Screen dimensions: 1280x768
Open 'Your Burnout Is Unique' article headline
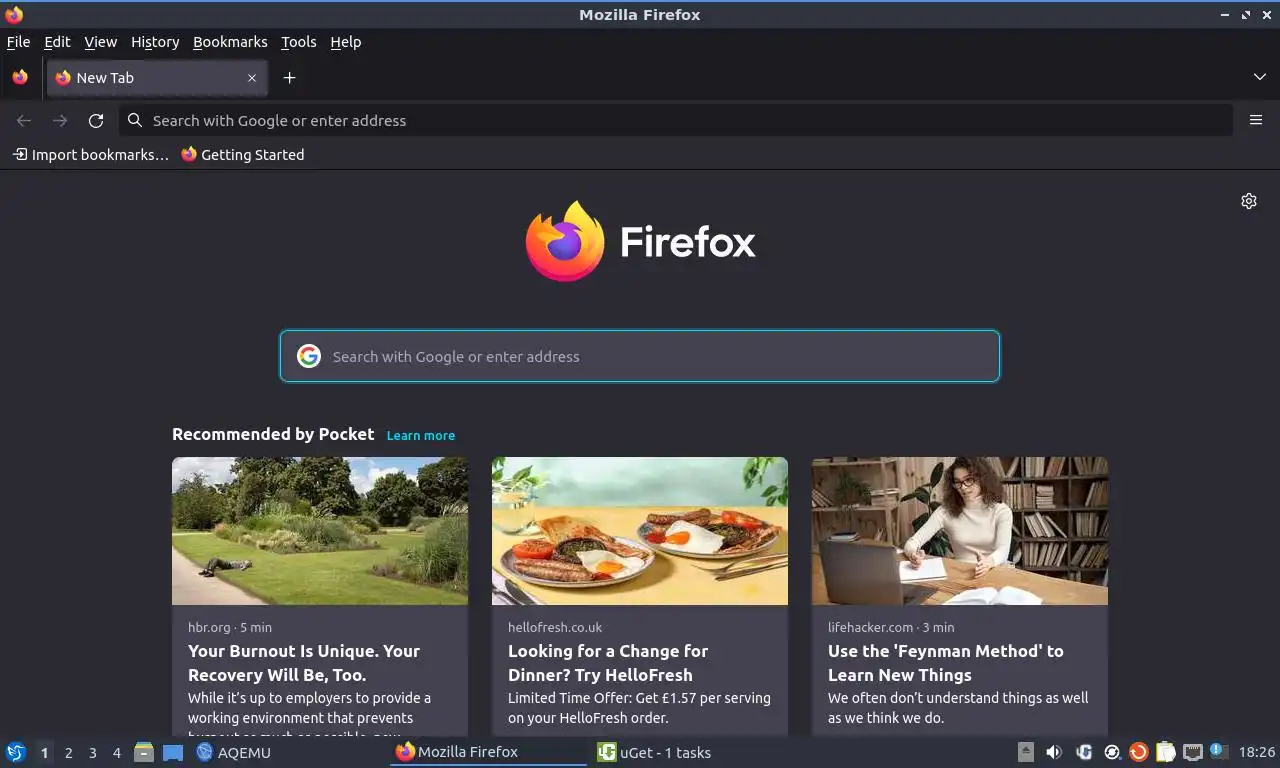[304, 663]
